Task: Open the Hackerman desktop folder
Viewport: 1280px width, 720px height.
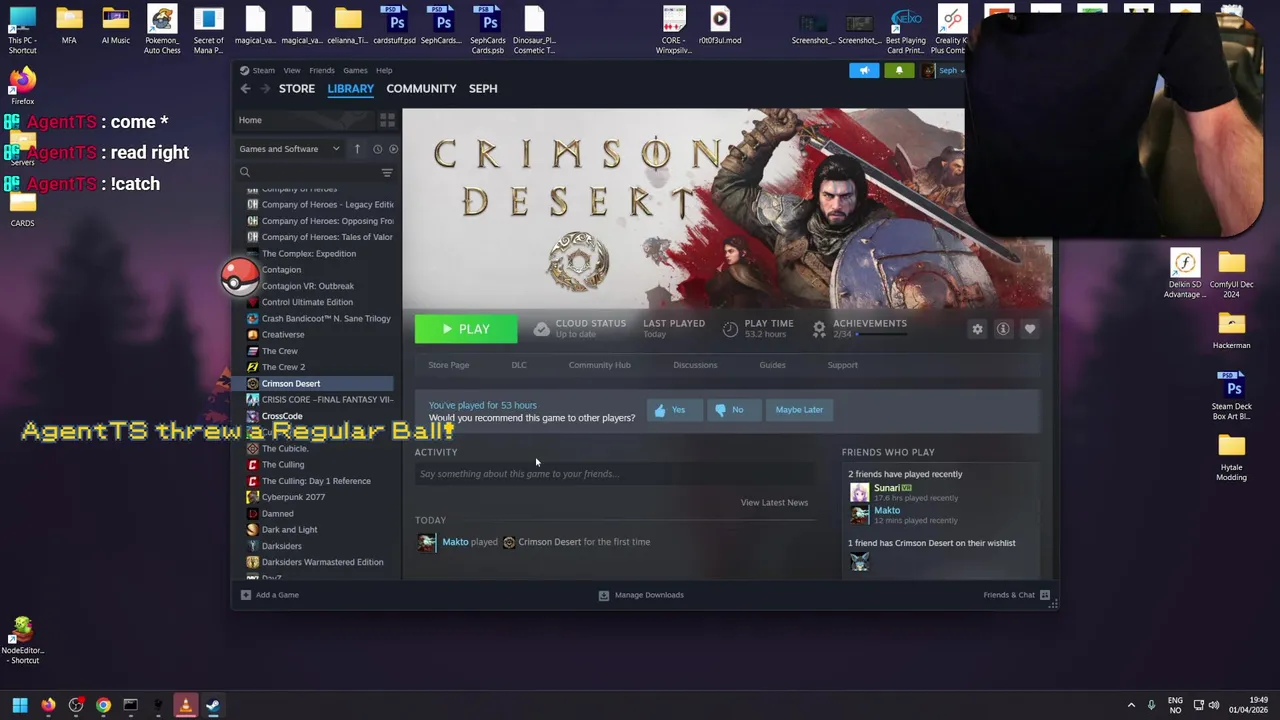Action: (1231, 332)
